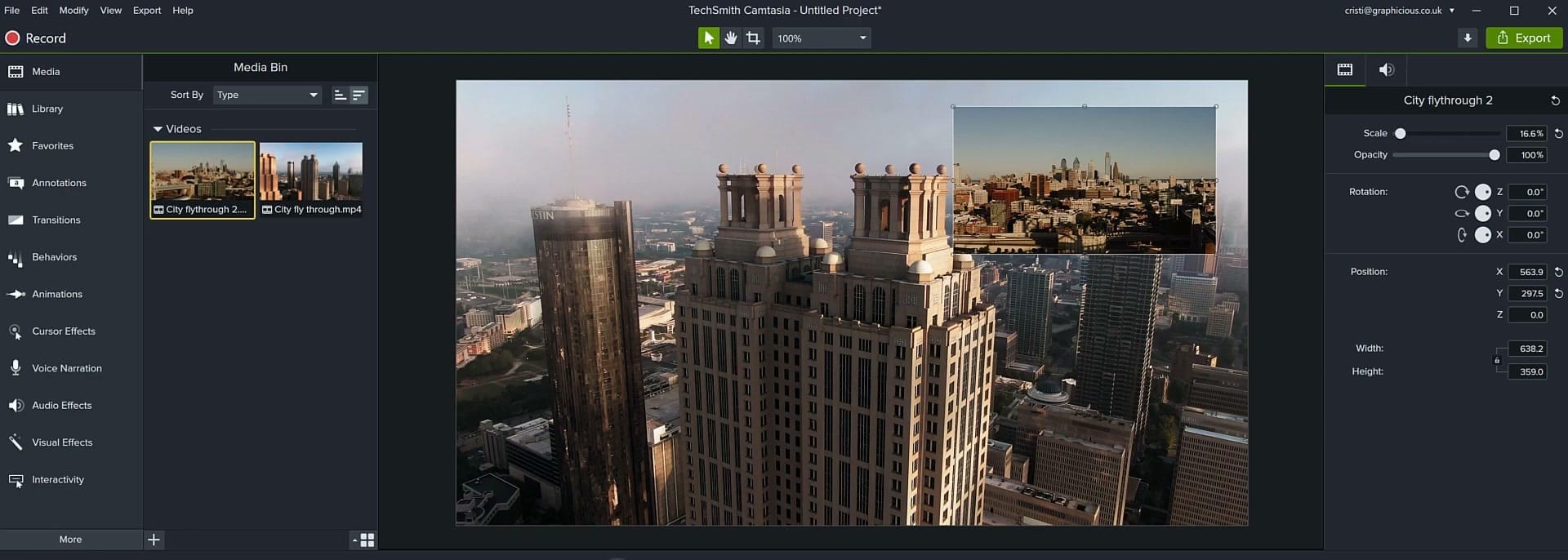Click the Y rotation value field

click(x=1526, y=213)
